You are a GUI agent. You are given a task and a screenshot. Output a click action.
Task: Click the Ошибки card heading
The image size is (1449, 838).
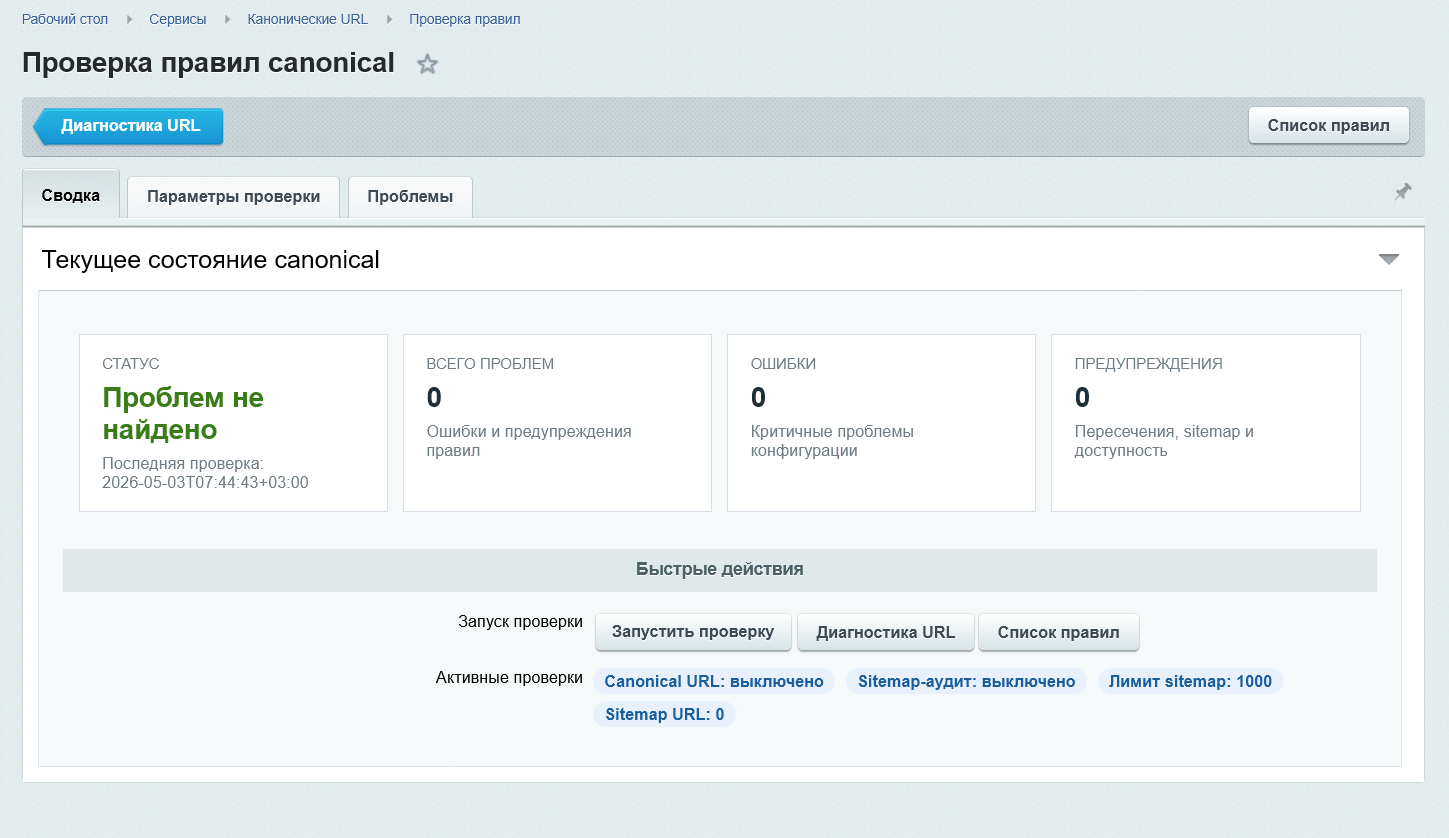(783, 364)
